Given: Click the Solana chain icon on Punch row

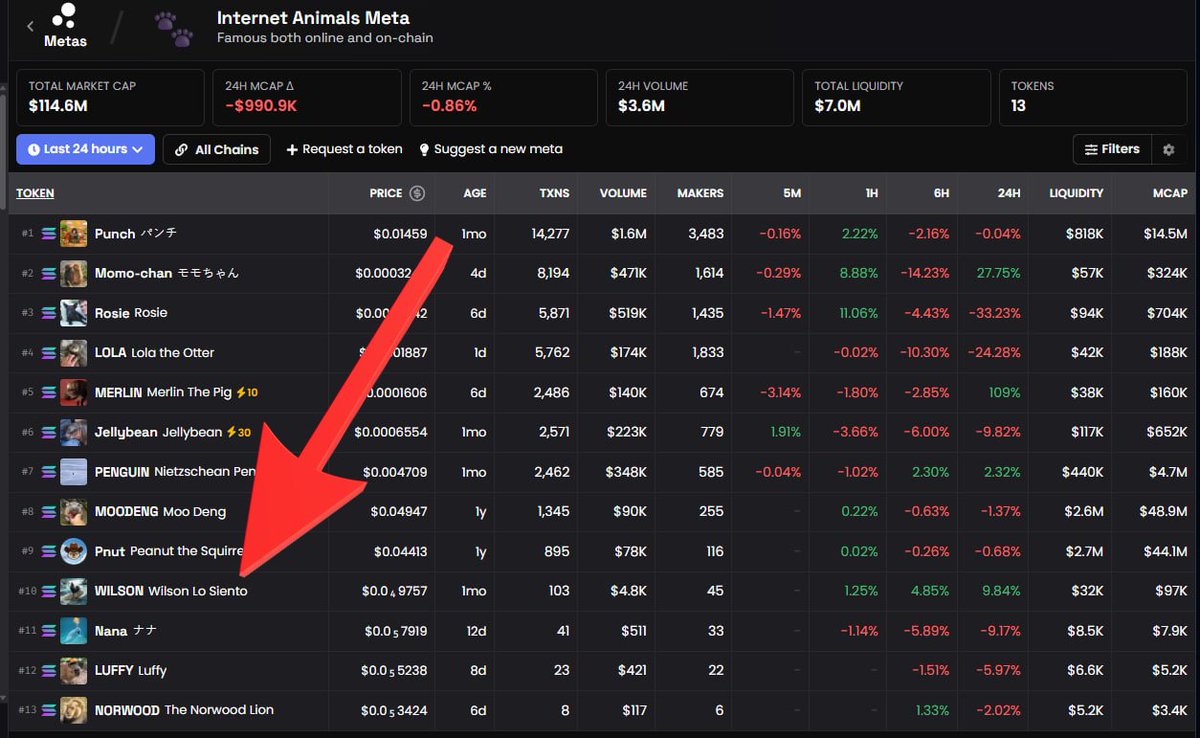Looking at the screenshot, I should (x=48, y=233).
